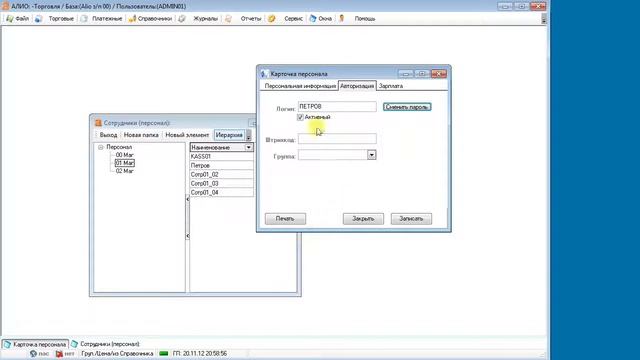Click the upper splitter collapse arrow
Viewport: 640px width, 360px height.
pos(188,199)
